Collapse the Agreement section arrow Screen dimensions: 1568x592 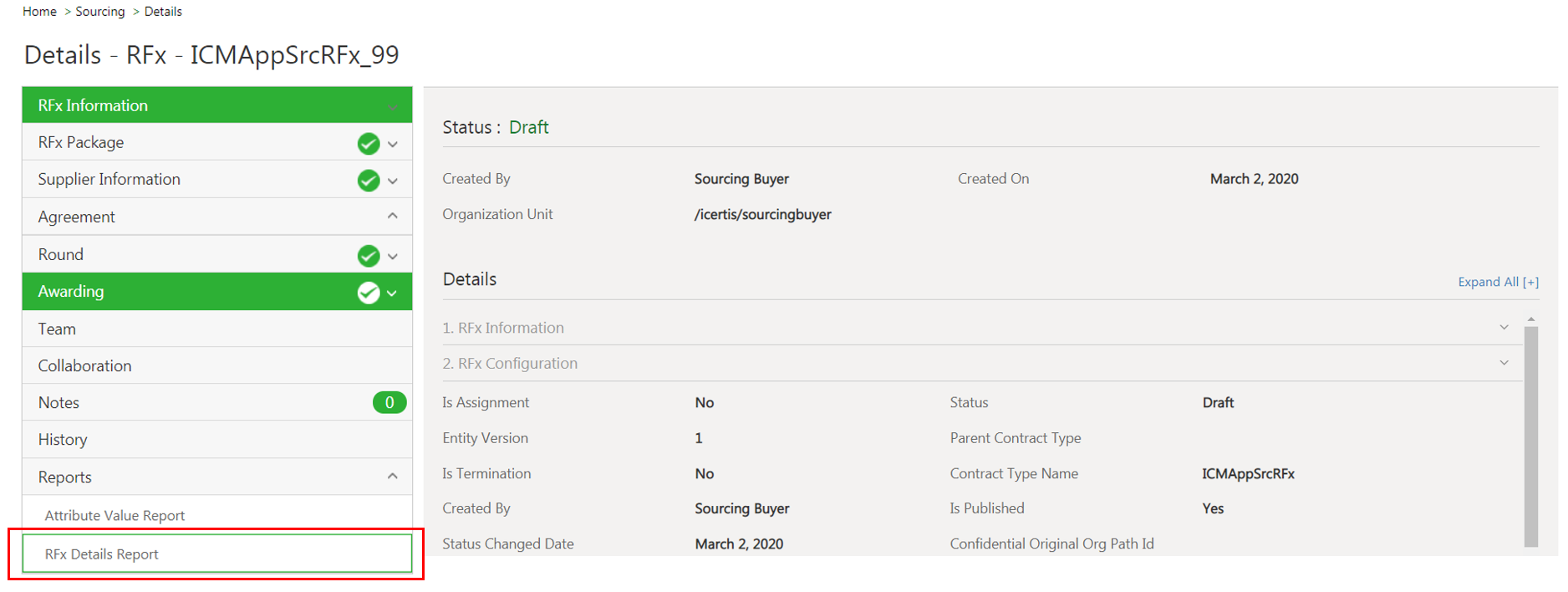pos(393,217)
